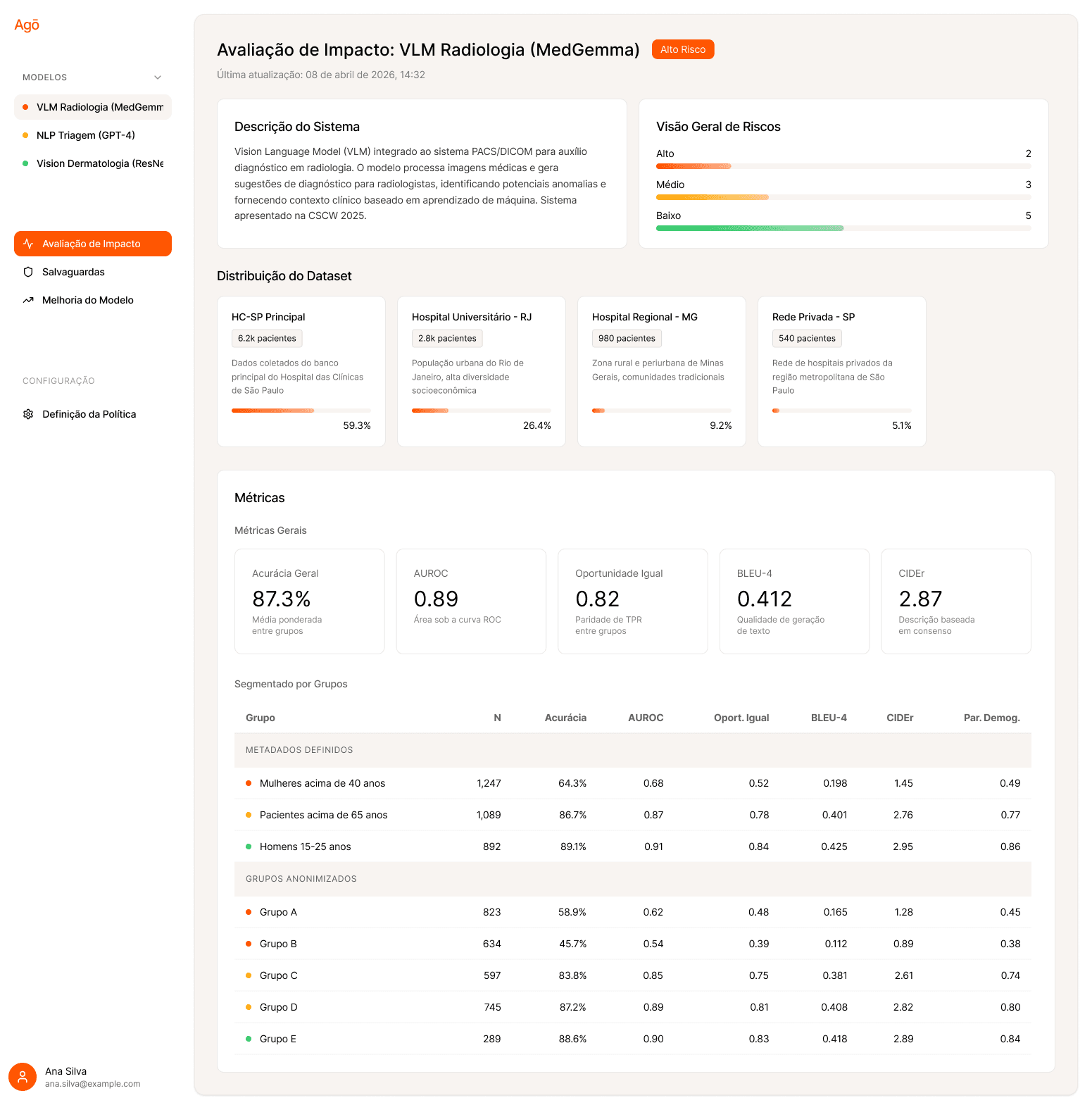The image size is (1092, 1105).
Task: Click the Metadados Definidos section header
Action: [x=633, y=750]
